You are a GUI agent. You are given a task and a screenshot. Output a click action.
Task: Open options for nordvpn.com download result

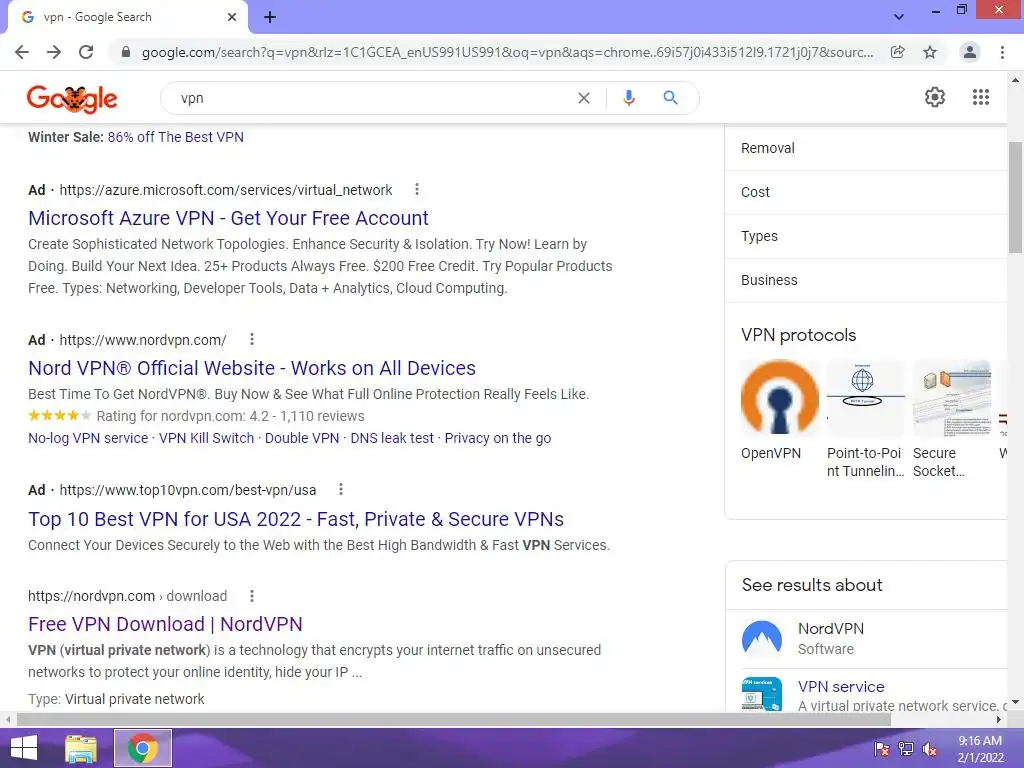pyautogui.click(x=251, y=596)
